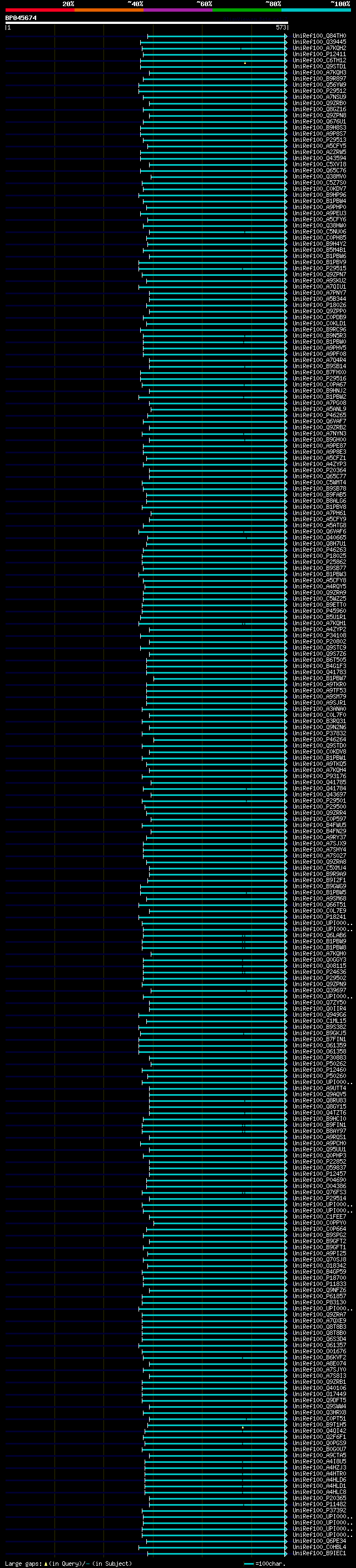Viewport: 356px width, 1568px height.
Task: Select the UniRef100_P37832 label
Action: tap(319, 734)
